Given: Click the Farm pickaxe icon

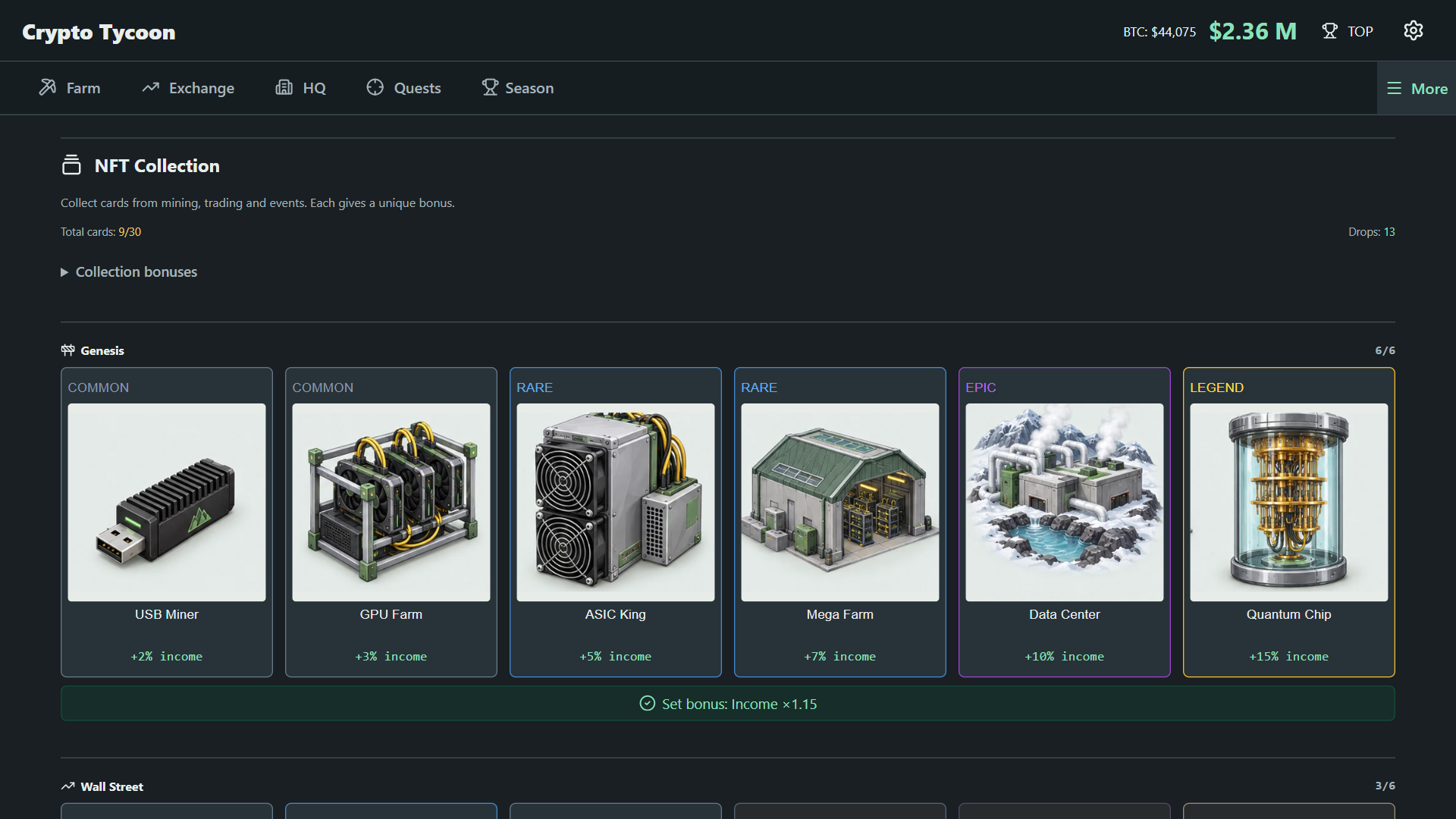Looking at the screenshot, I should (48, 87).
